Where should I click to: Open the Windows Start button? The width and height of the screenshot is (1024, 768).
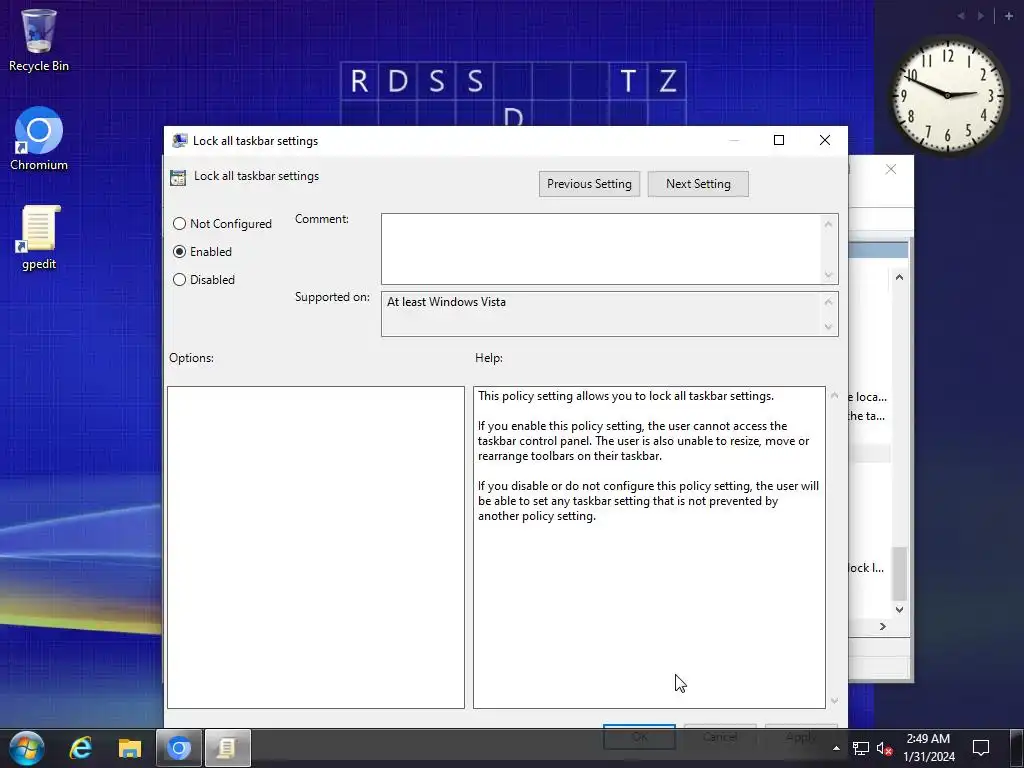click(27, 748)
